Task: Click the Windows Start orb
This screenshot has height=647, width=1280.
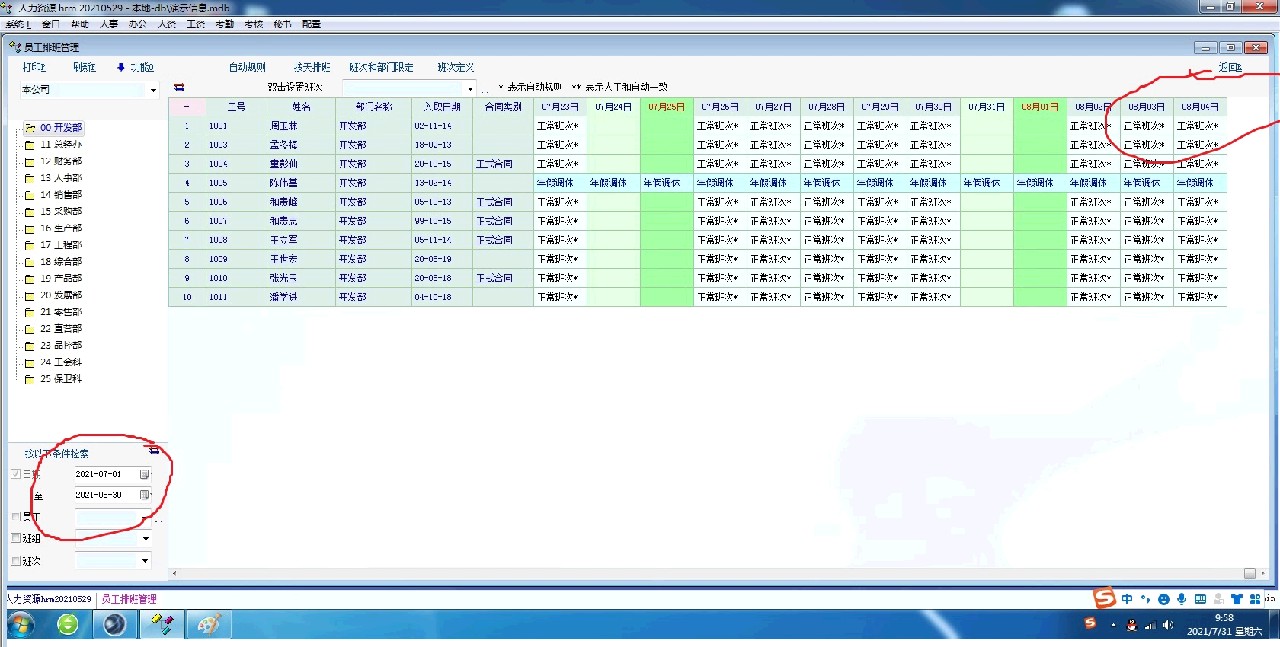Action: click(20, 625)
